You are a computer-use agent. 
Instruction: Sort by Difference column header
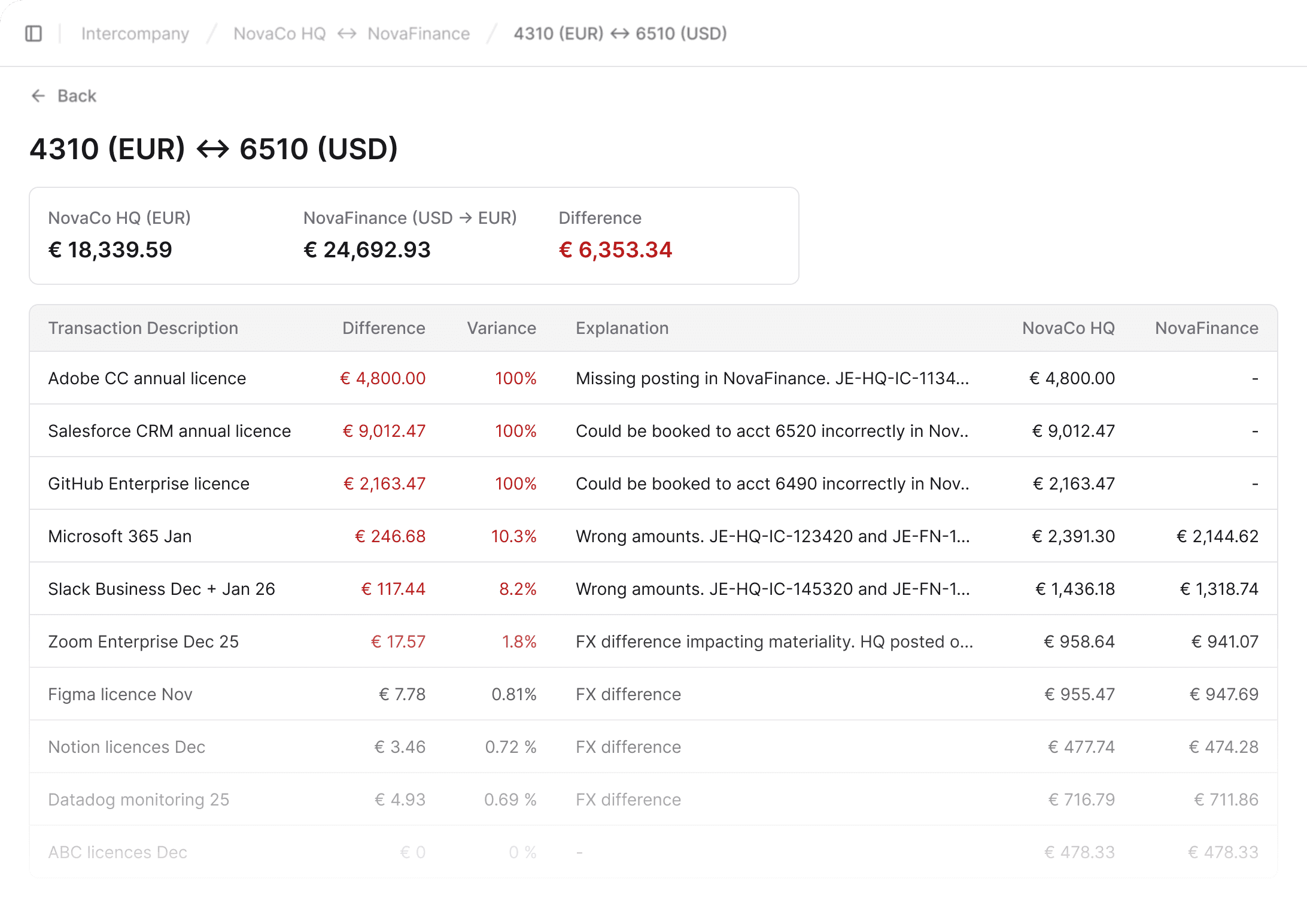click(384, 328)
